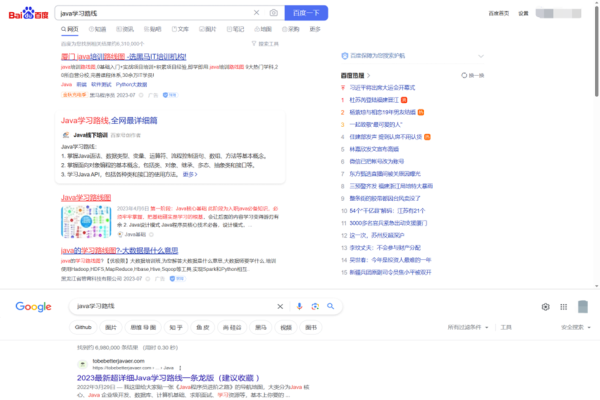Switch to the 资讯 tab
This screenshot has height=400, width=600.
click(125, 29)
